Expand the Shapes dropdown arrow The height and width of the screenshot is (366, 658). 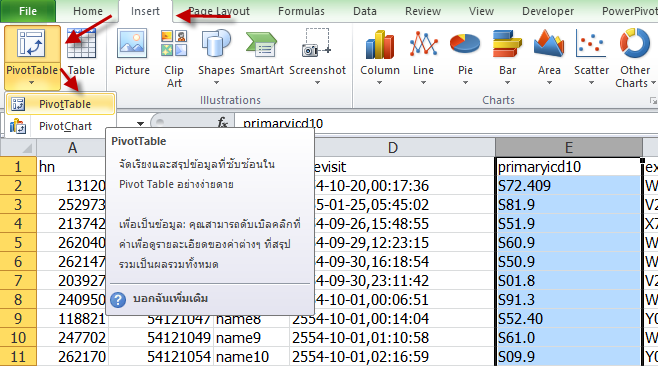coord(216,83)
